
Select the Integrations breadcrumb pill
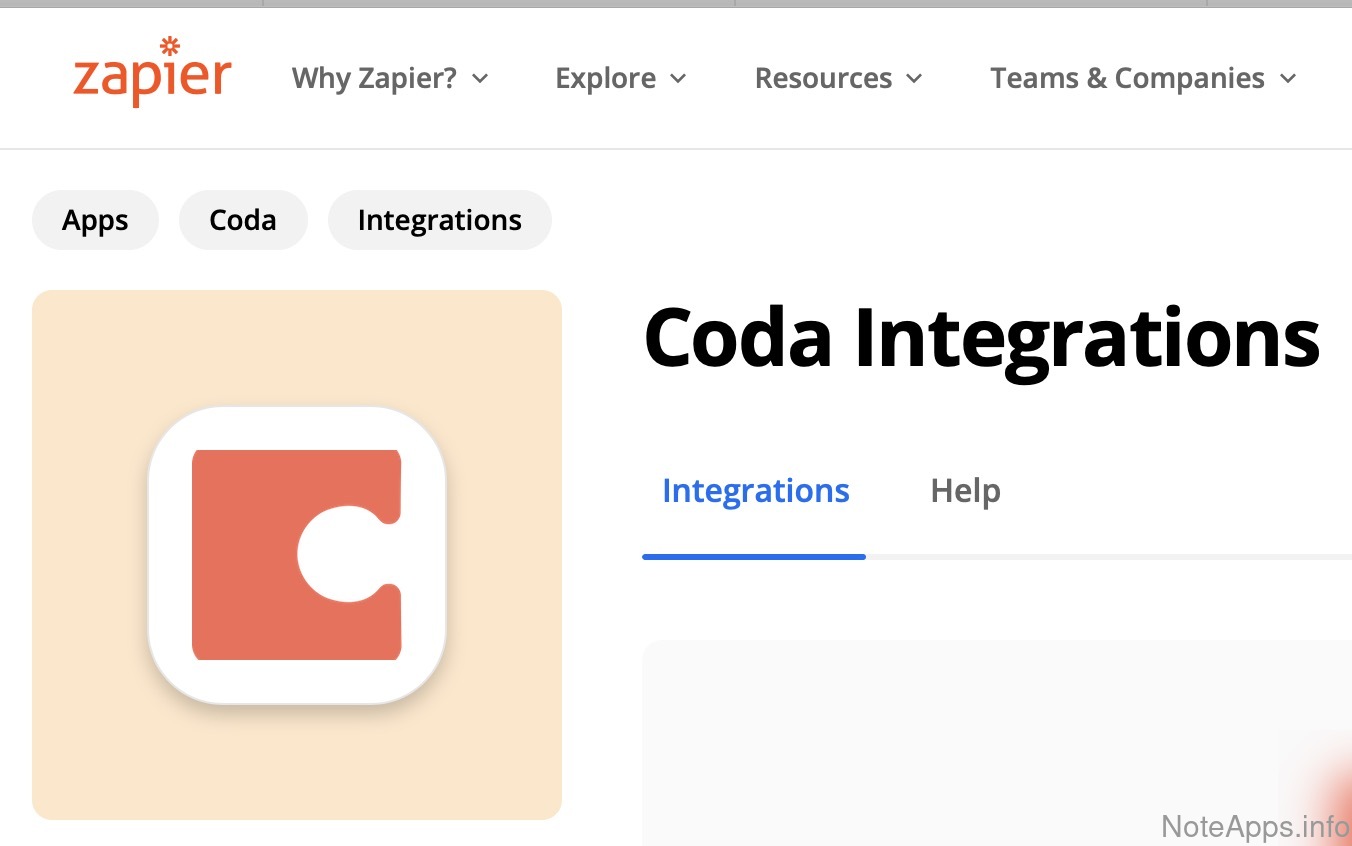point(439,220)
